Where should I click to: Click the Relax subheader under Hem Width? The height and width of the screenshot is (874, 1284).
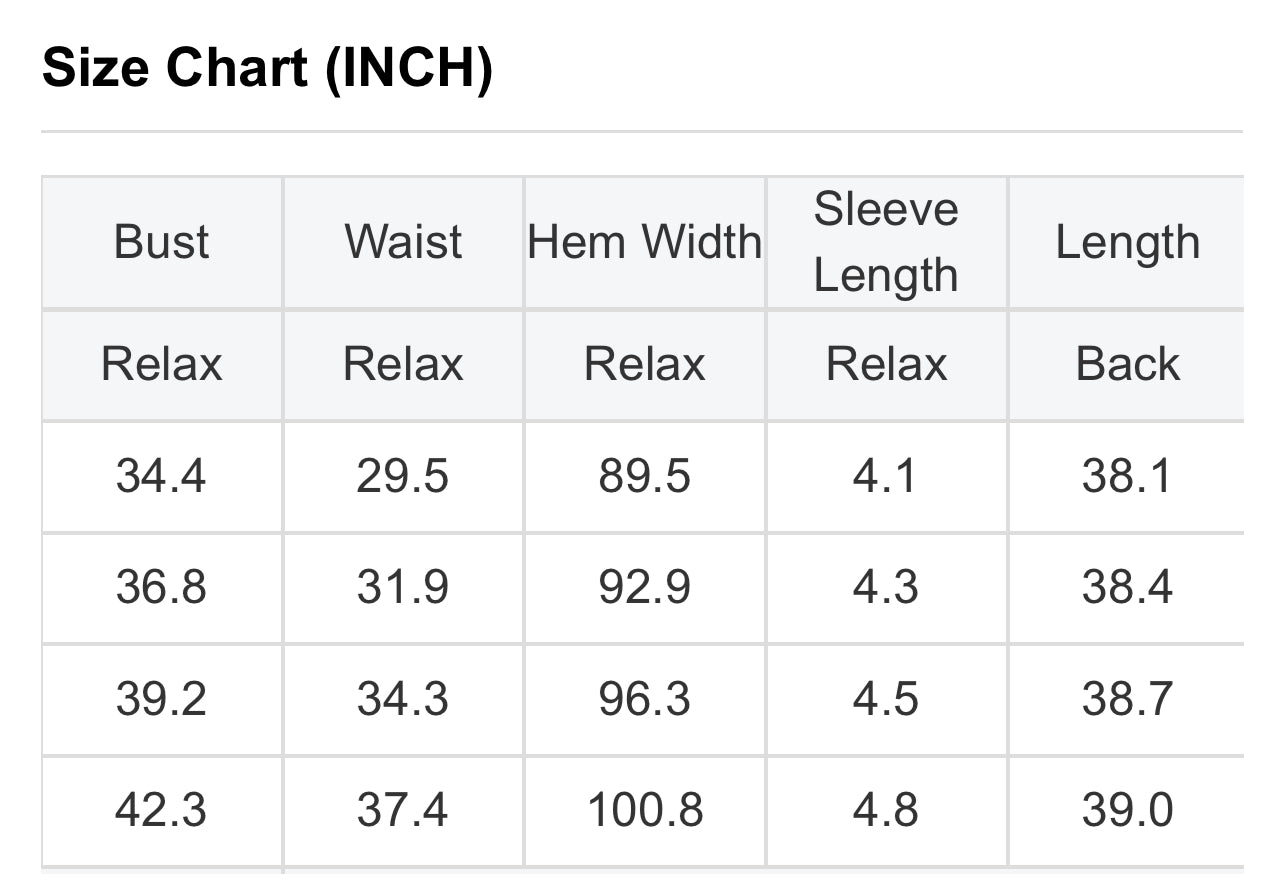click(x=645, y=364)
